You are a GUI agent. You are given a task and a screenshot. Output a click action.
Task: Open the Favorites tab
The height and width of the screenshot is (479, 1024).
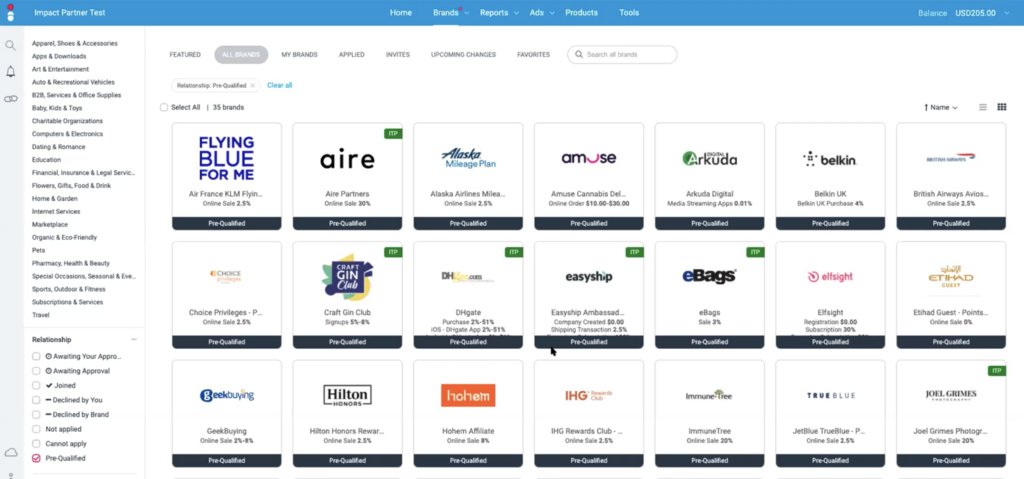[533, 55]
